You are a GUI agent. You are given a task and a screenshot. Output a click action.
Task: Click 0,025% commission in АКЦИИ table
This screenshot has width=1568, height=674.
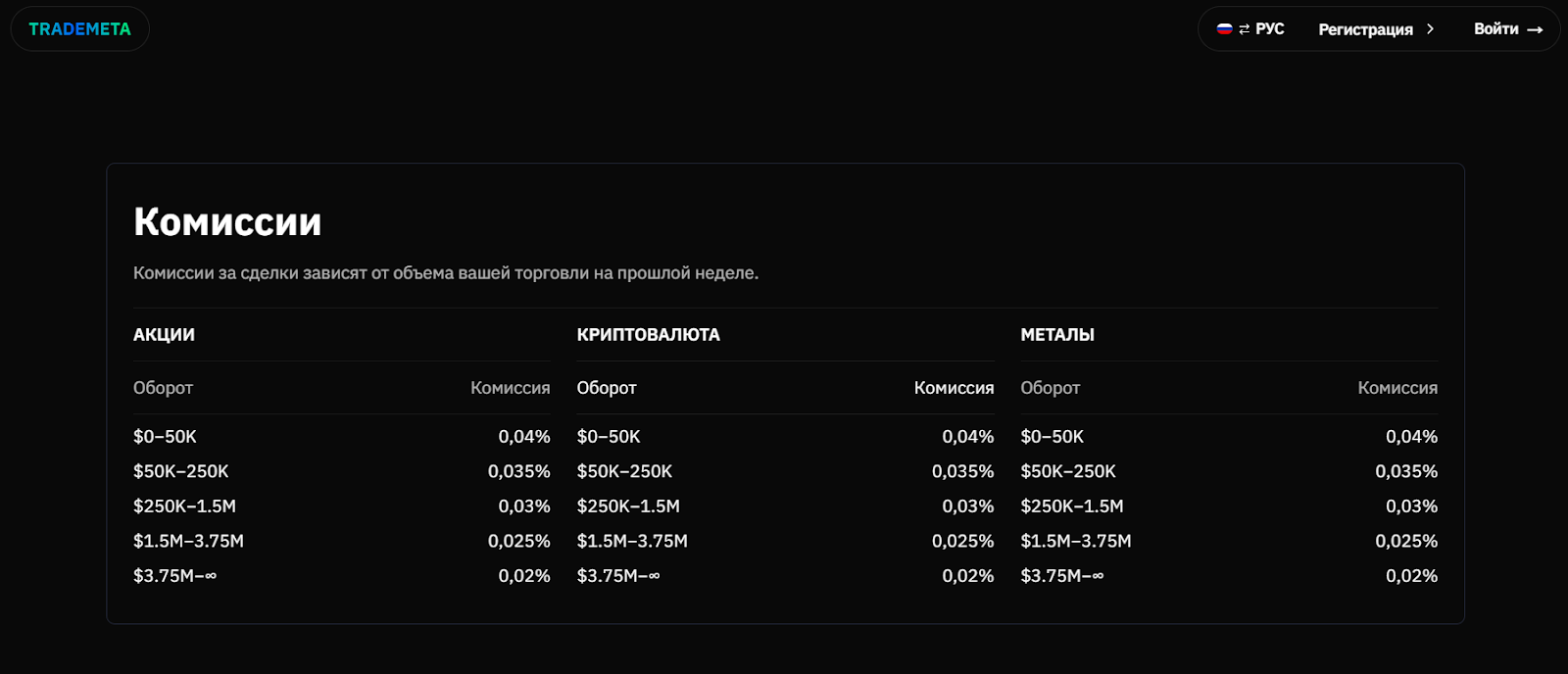pyautogui.click(x=519, y=541)
